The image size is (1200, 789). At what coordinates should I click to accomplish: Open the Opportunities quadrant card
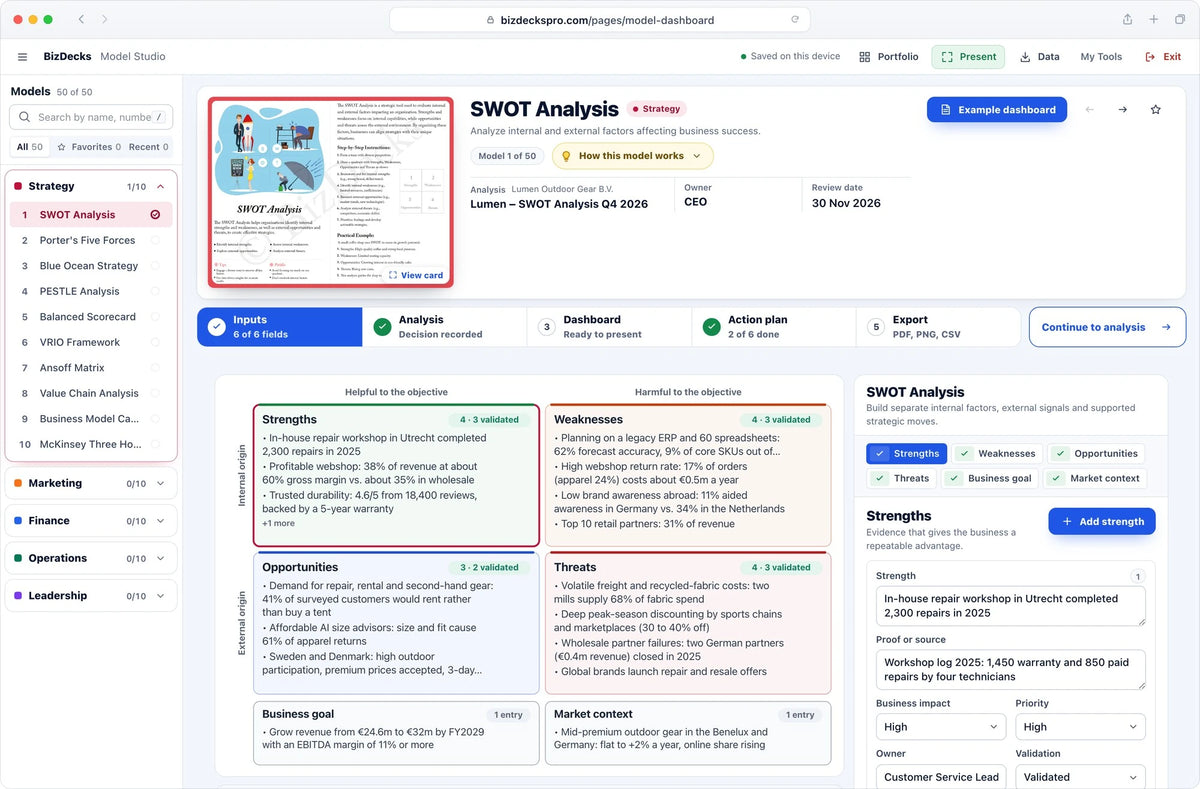(396, 622)
